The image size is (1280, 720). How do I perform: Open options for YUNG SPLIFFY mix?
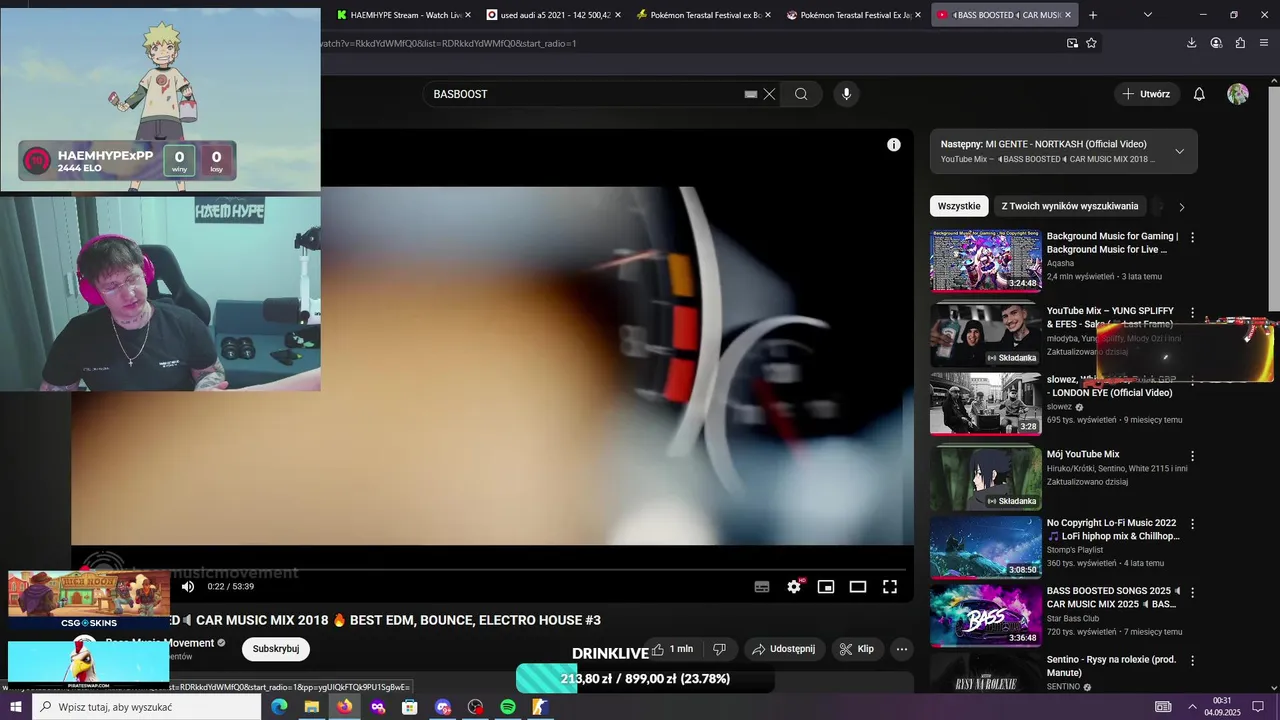tap(1191, 313)
